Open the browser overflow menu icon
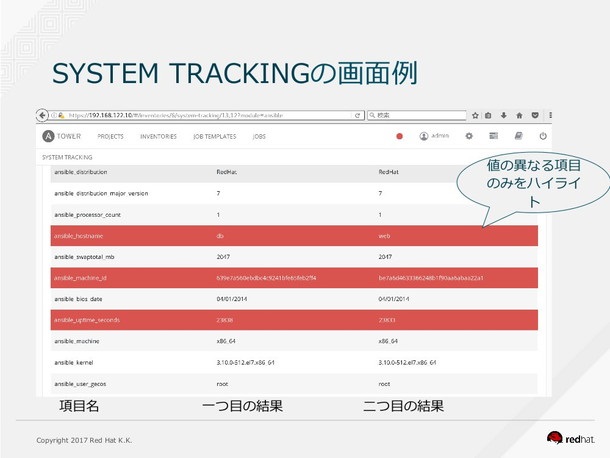 tap(550, 115)
